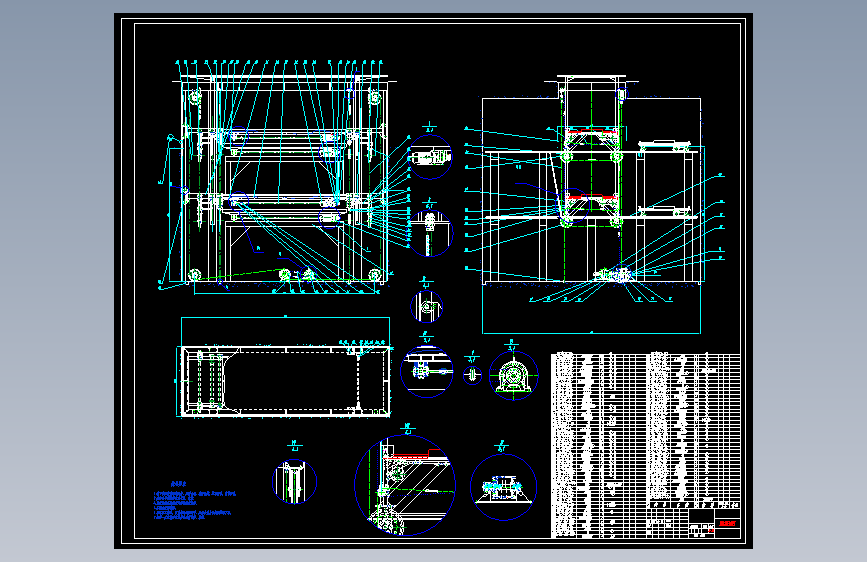Select second detail circle below the topmost detail

coord(430,233)
